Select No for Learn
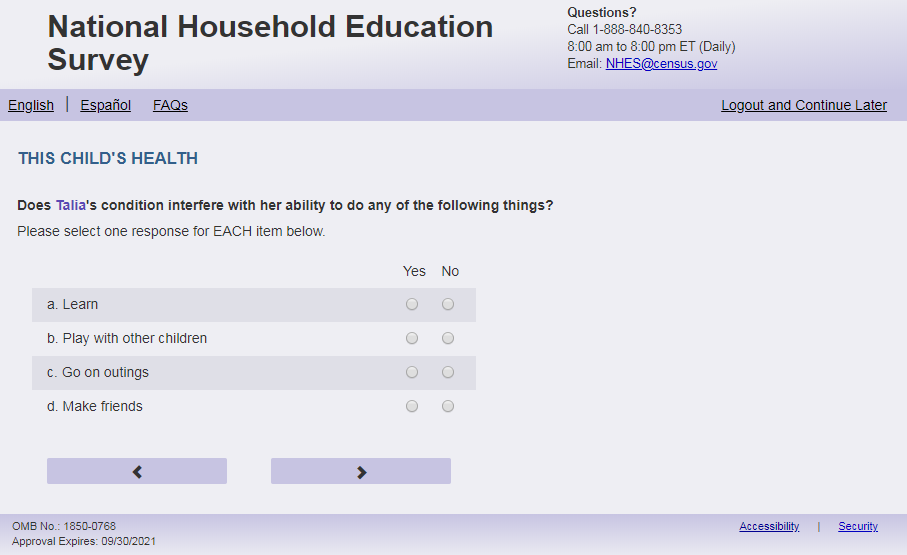 pos(448,305)
